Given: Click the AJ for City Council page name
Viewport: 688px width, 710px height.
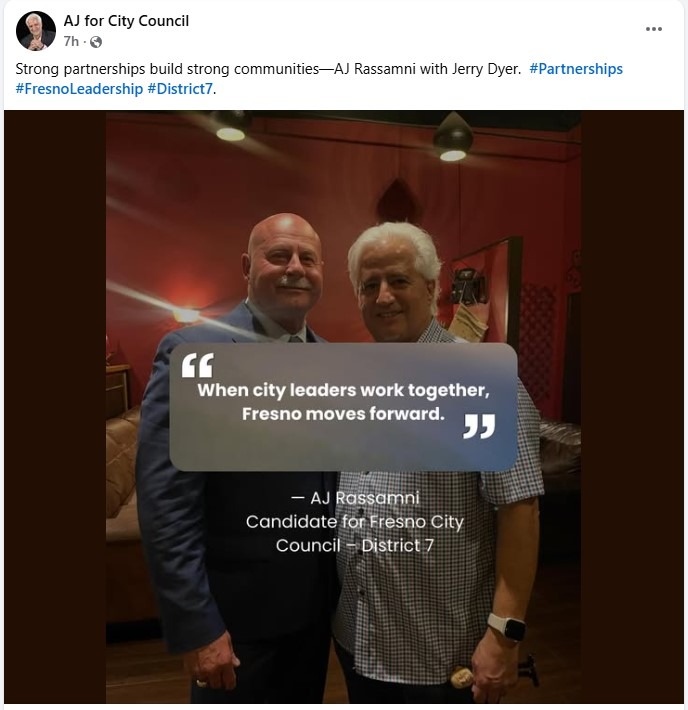Looking at the screenshot, I should click(x=126, y=21).
